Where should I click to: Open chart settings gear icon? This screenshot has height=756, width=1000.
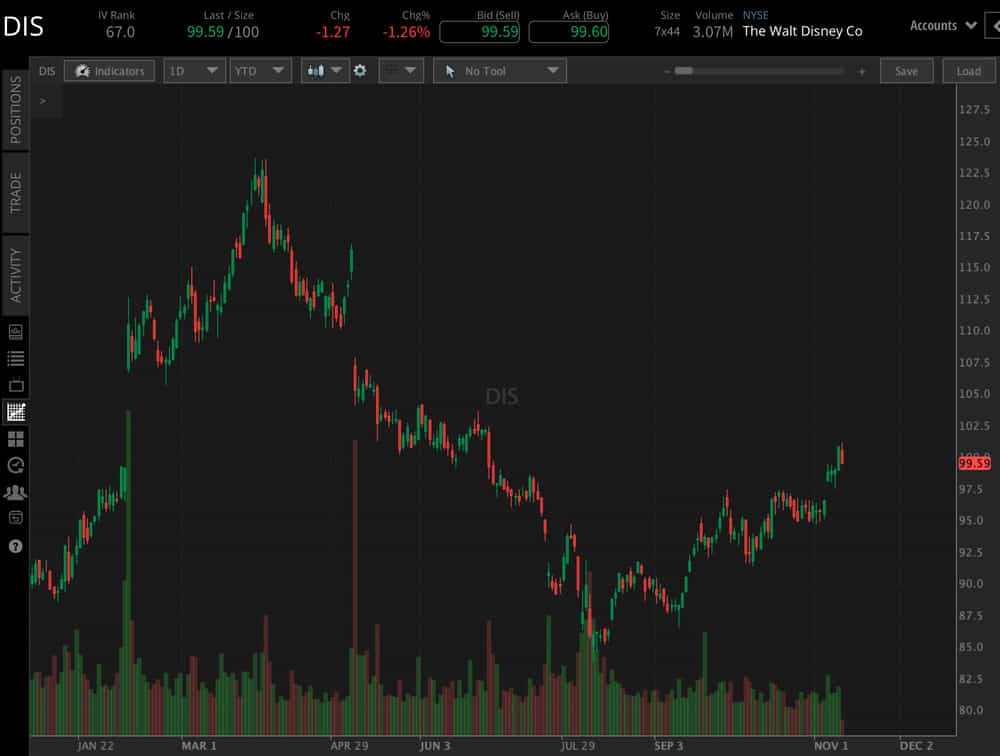[360, 71]
